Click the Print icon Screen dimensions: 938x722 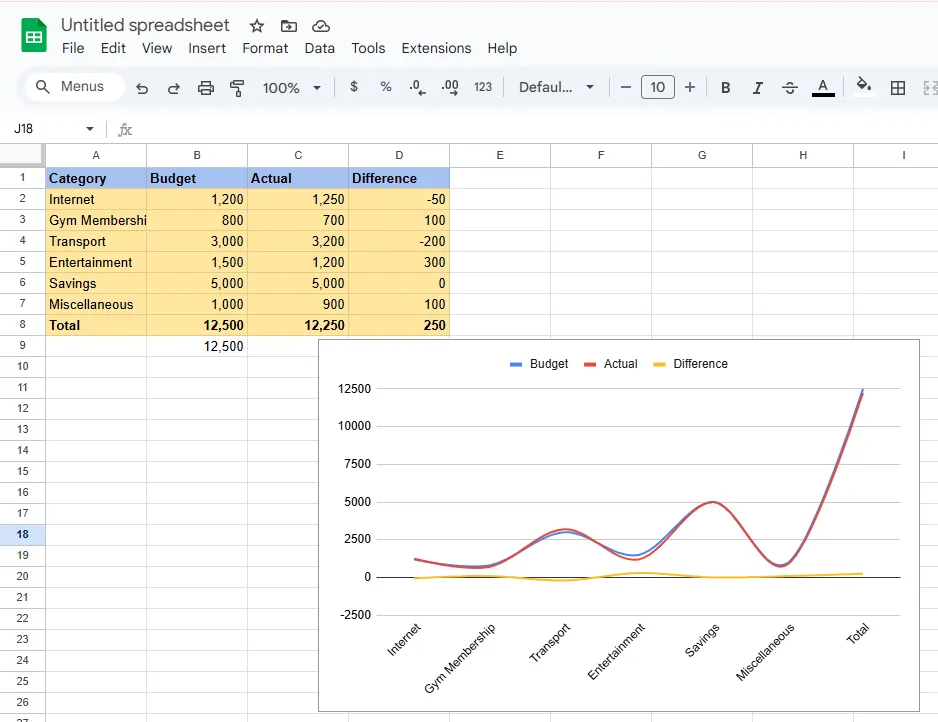click(205, 87)
